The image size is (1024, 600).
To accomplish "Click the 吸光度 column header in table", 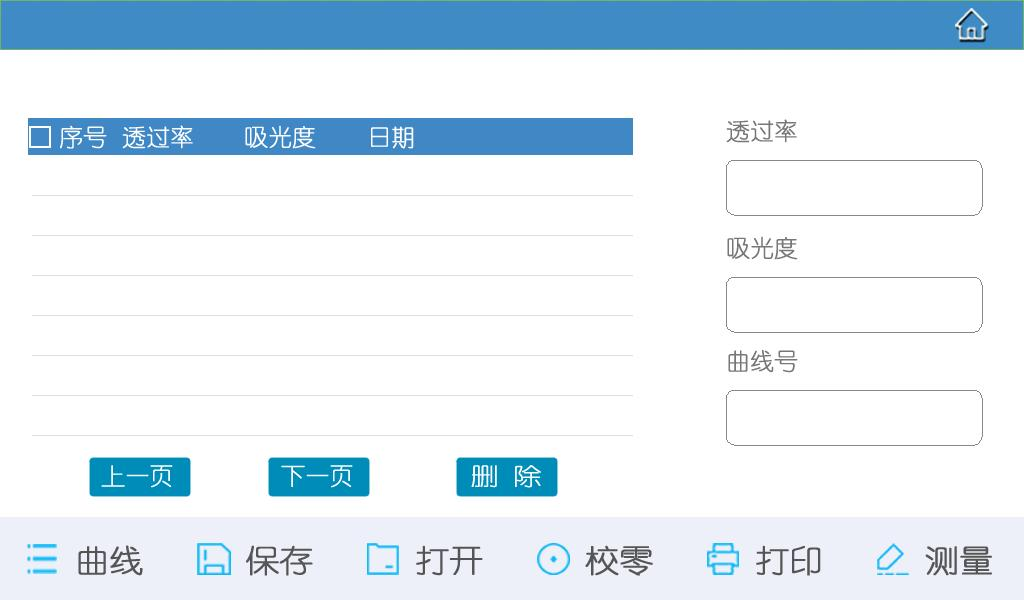I will [279, 138].
